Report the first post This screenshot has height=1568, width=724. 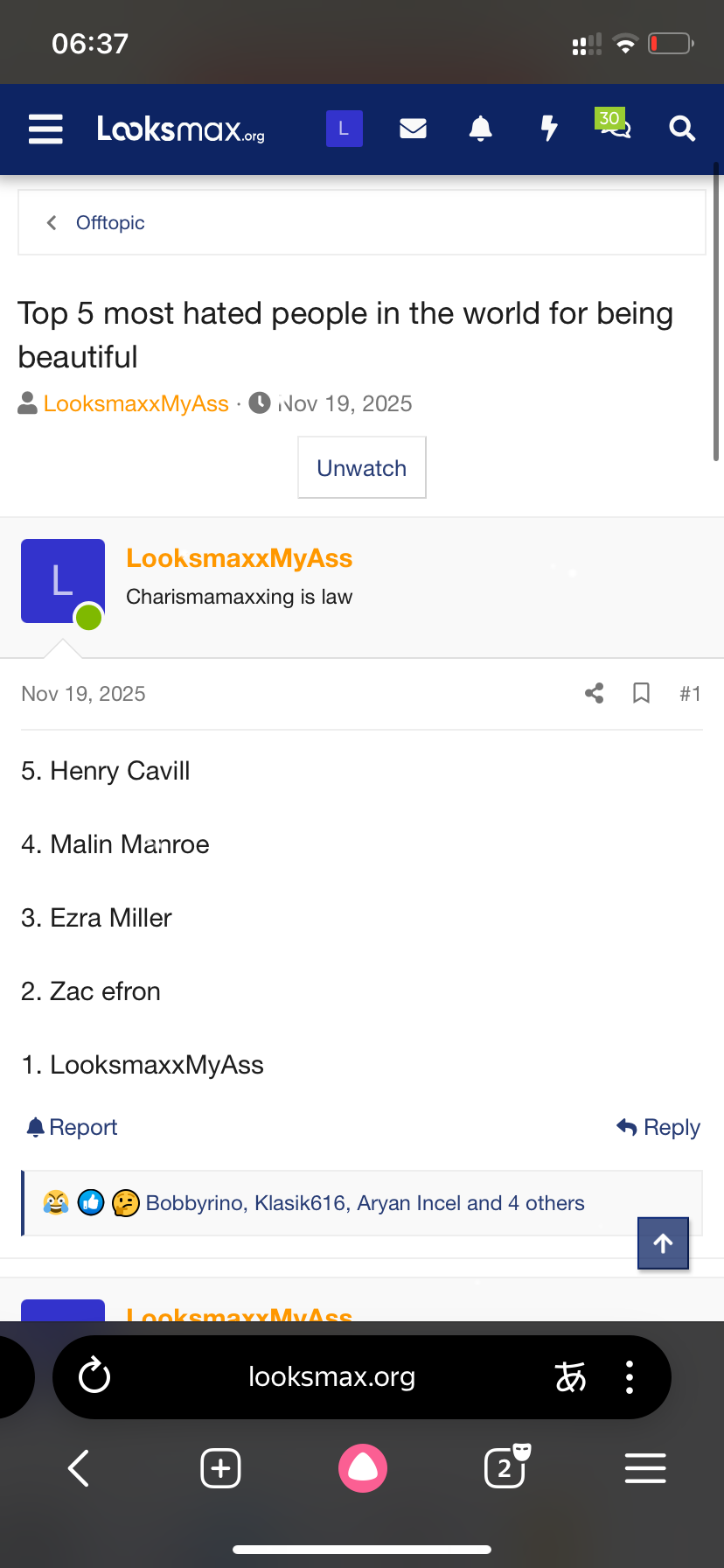pyautogui.click(x=73, y=1127)
